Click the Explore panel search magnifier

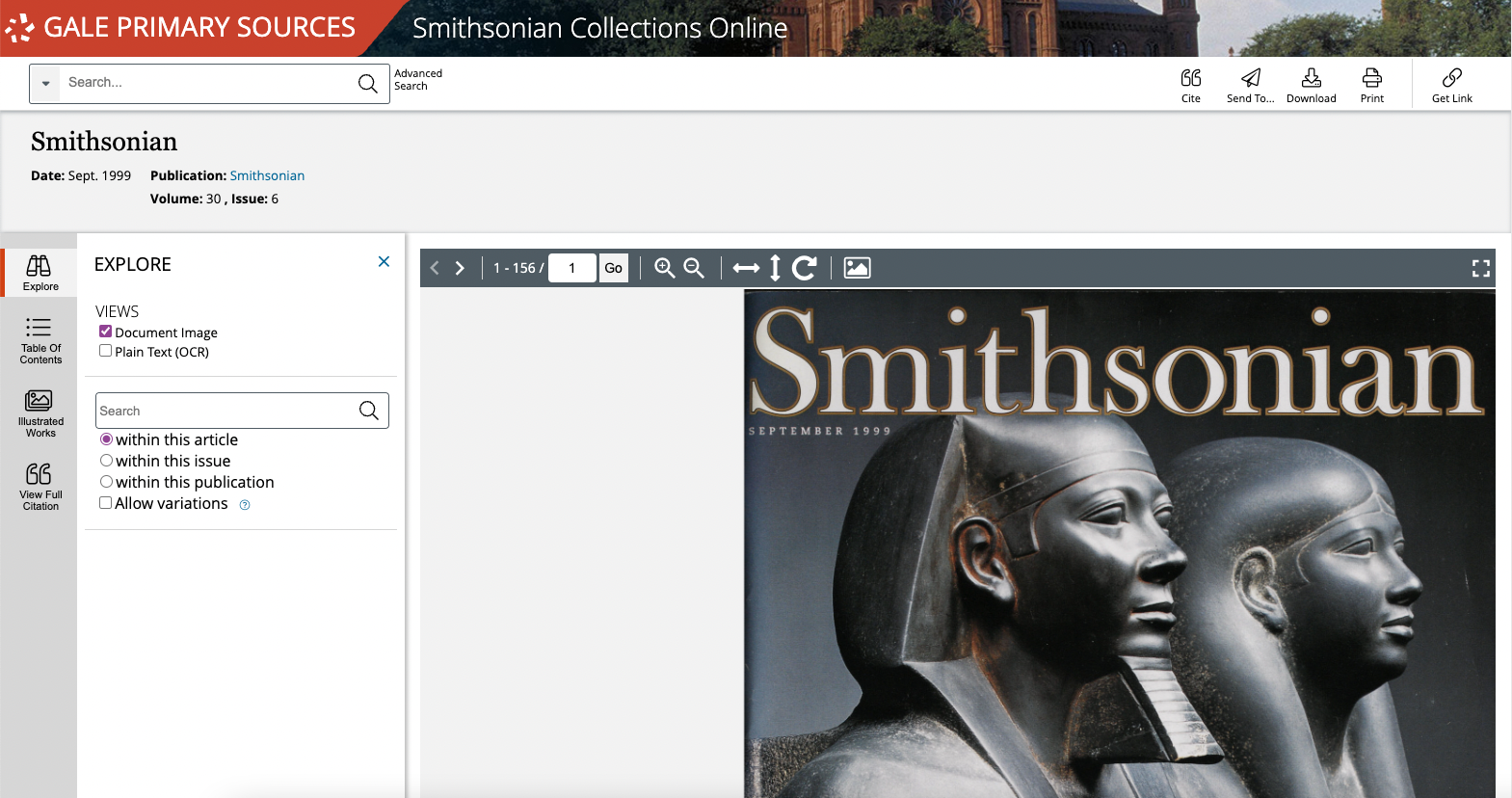(369, 411)
